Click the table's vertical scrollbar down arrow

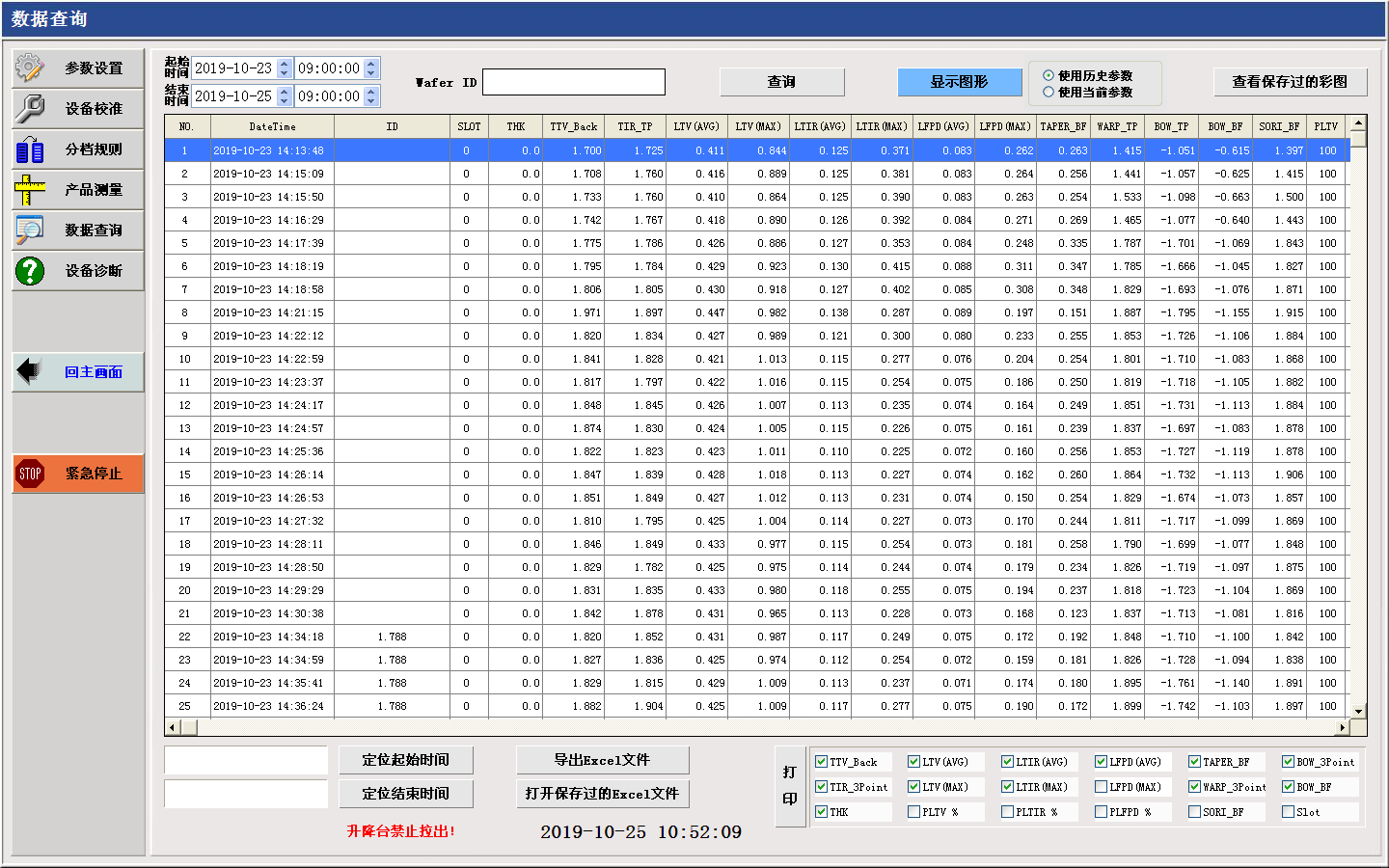(1358, 711)
